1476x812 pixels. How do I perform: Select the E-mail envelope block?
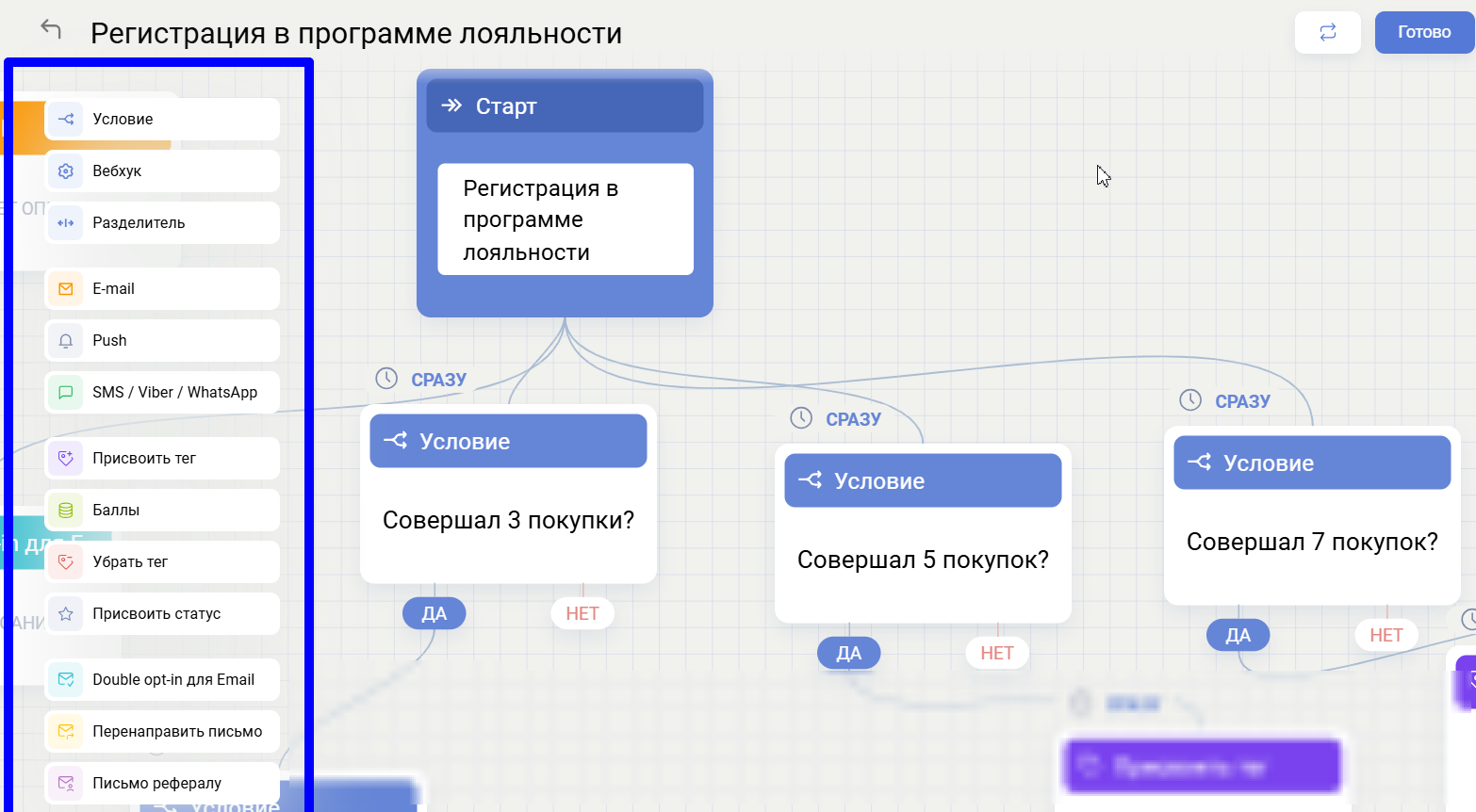pyautogui.click(x=162, y=289)
